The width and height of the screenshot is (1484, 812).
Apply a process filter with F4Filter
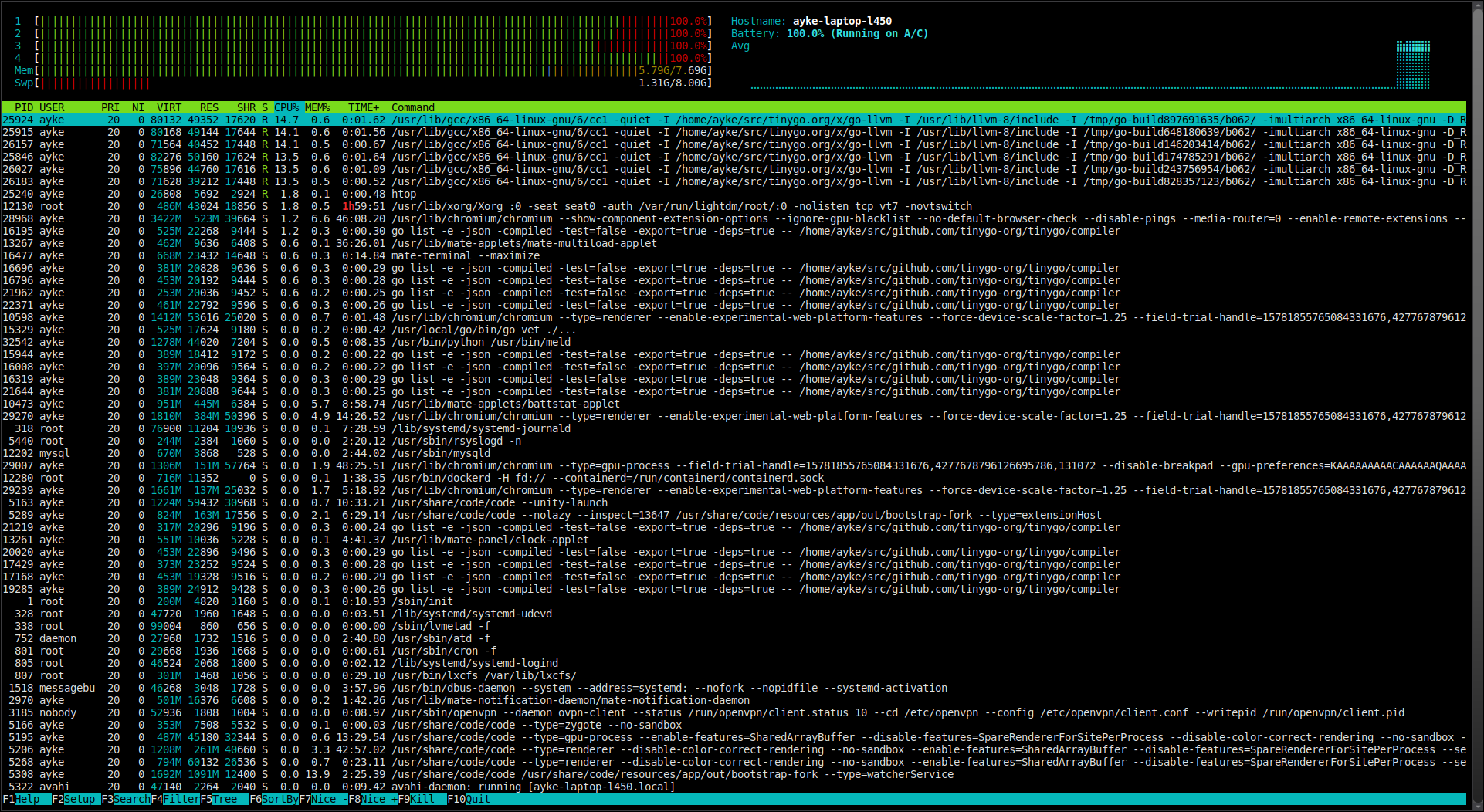tap(174, 800)
